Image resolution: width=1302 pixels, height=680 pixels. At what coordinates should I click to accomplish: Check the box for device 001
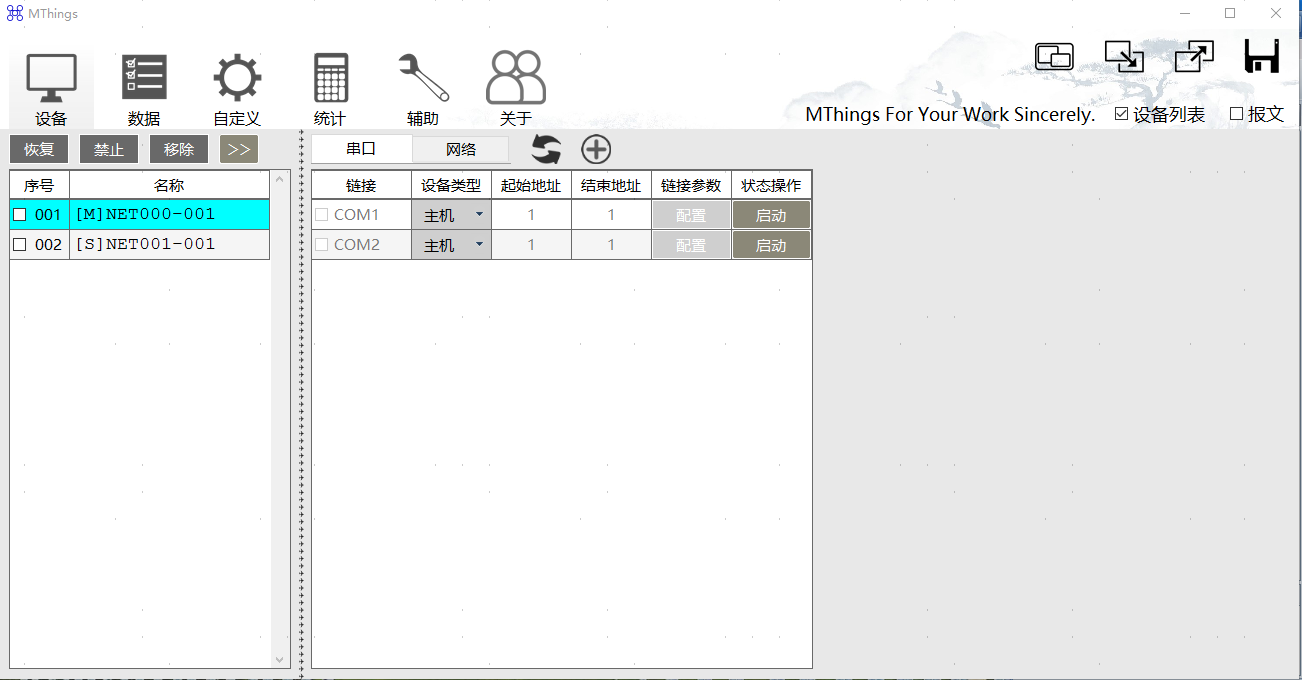[x=20, y=215]
